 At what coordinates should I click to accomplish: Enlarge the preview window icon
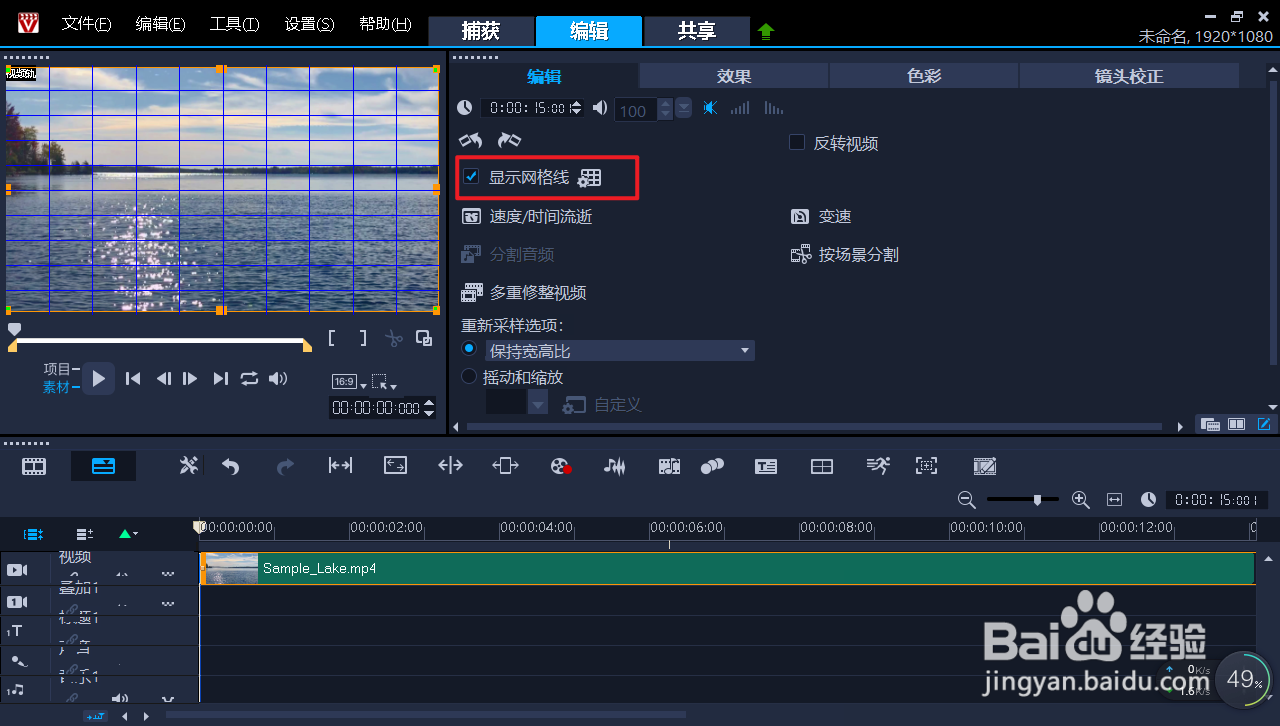tap(423, 338)
